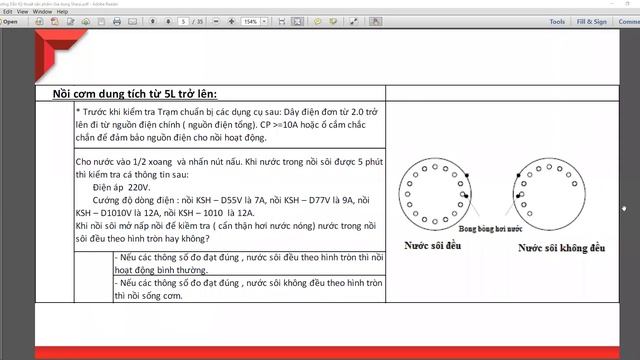
Task: Click the text 'hoạt động bình thường.'
Action: (161, 270)
